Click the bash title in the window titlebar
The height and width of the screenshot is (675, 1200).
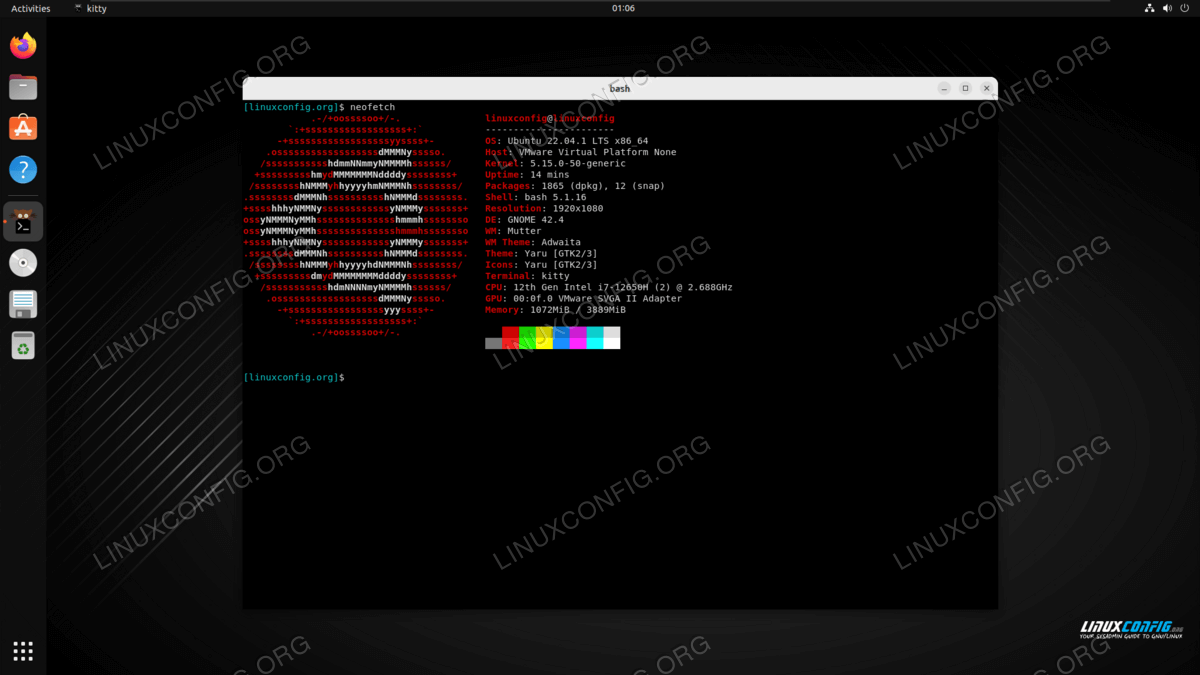(620, 88)
